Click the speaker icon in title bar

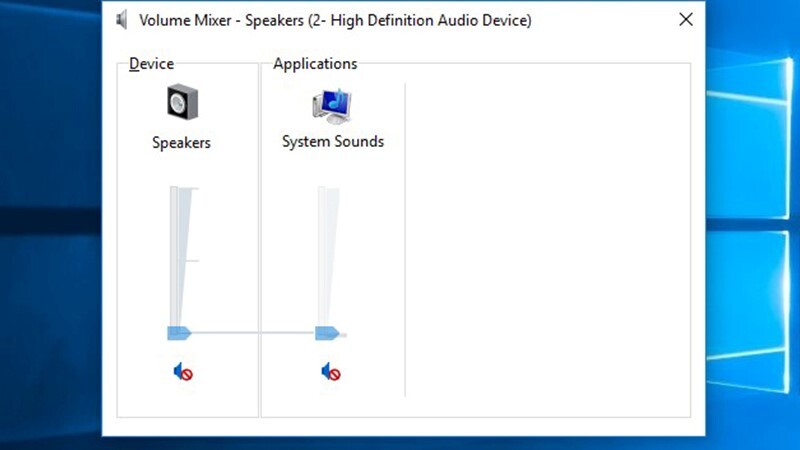point(121,20)
